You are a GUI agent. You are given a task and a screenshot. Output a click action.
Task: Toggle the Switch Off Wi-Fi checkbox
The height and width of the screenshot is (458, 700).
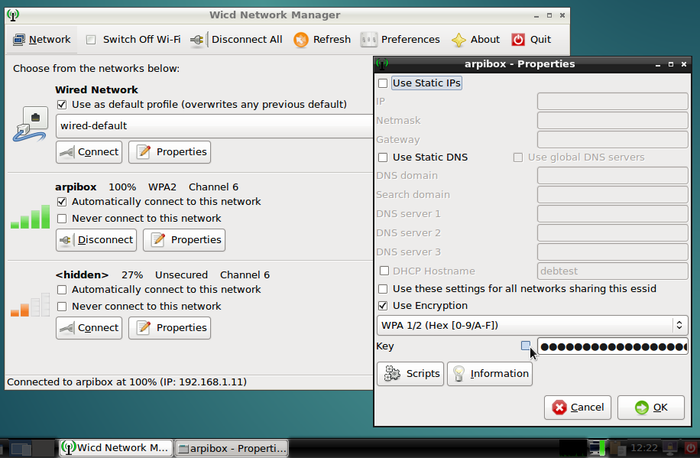coord(91,40)
